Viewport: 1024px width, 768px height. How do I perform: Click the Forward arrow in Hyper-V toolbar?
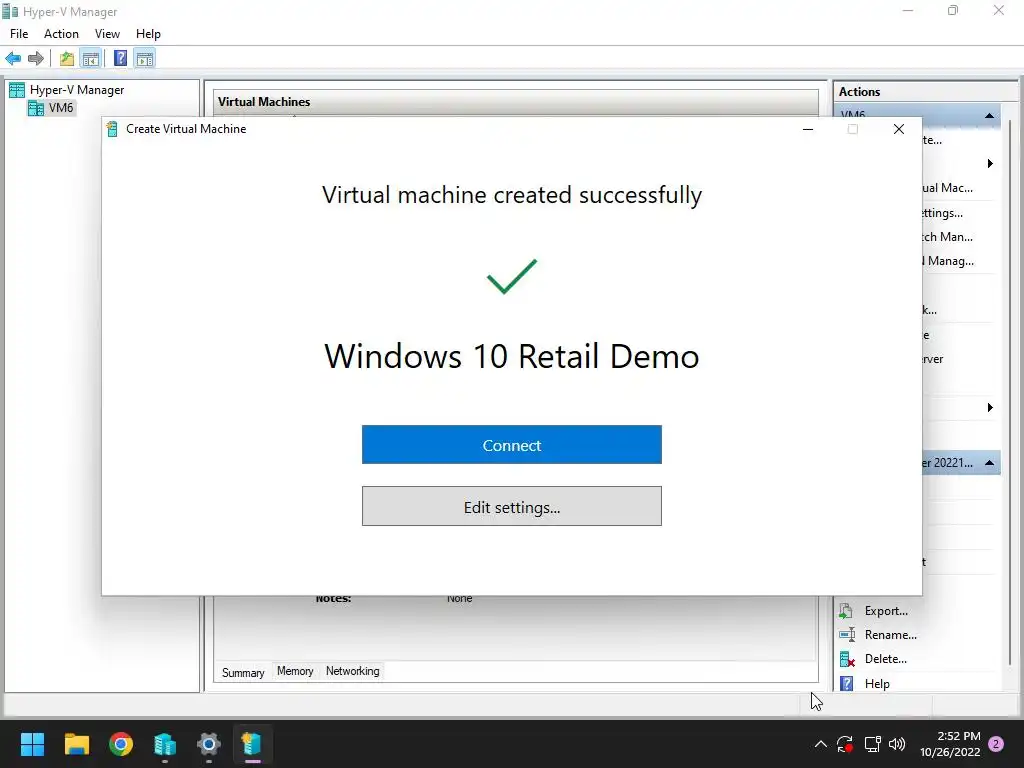(36, 59)
